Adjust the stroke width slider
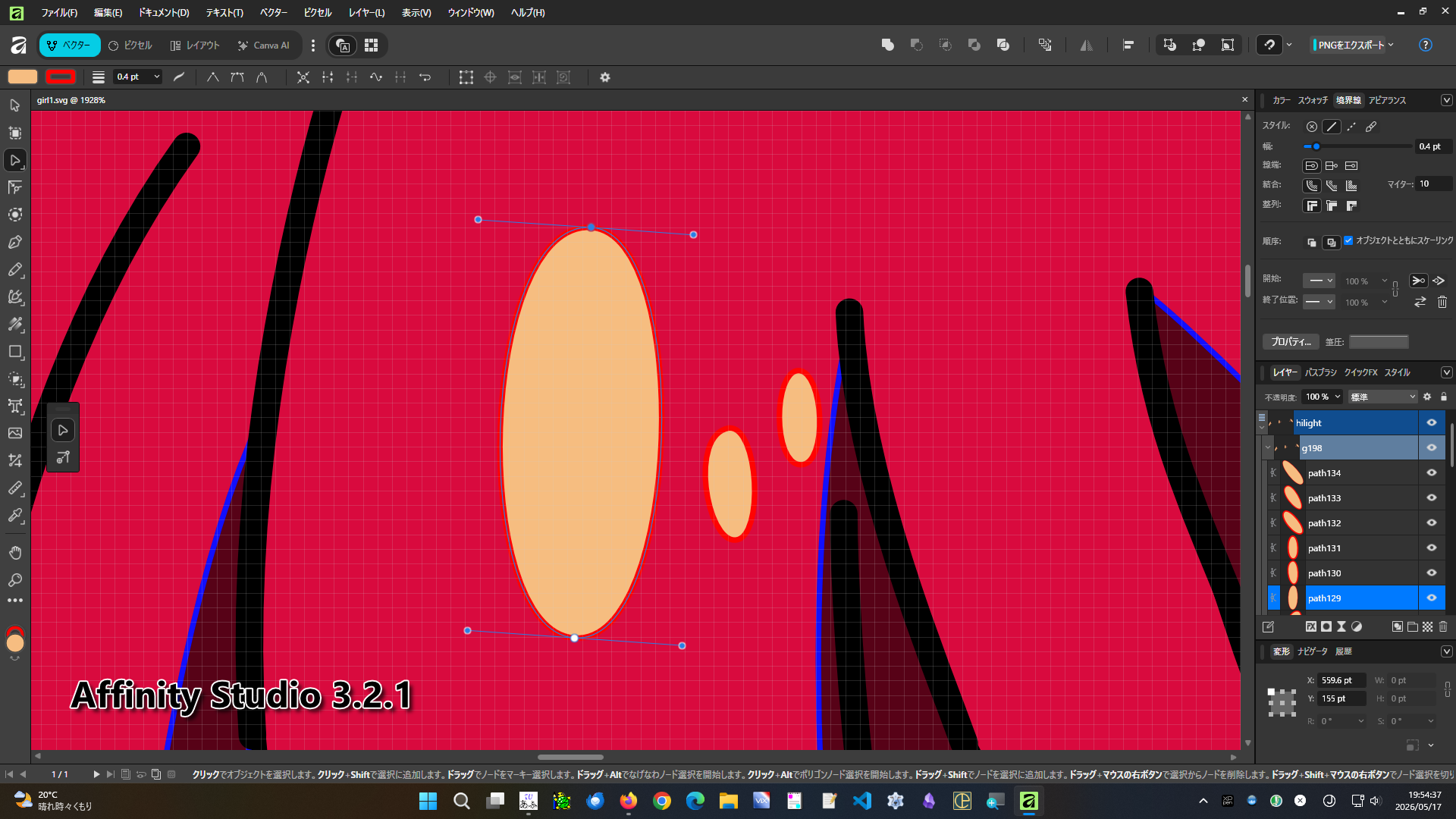The image size is (1456, 819). (1357, 146)
